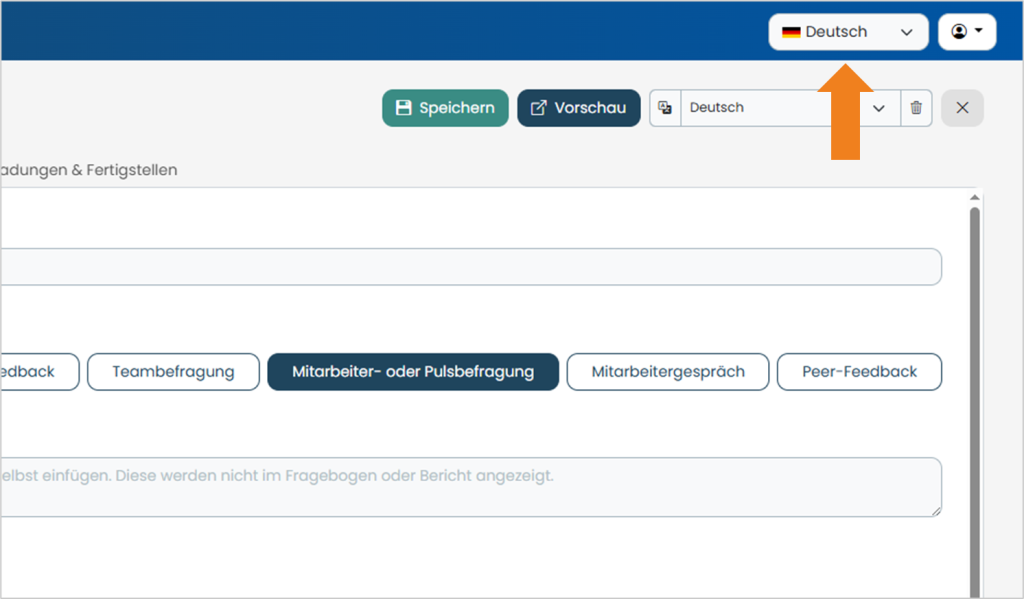Click the notes text area
The height and width of the screenshot is (599, 1024).
471,487
